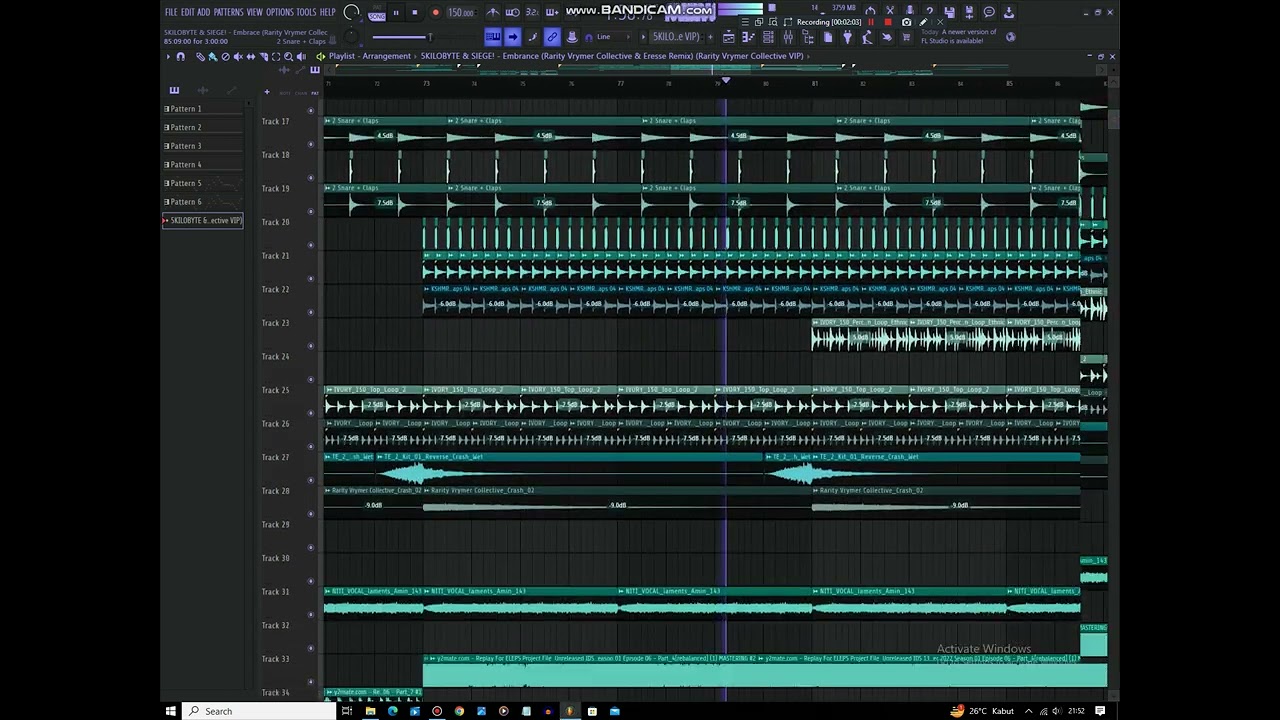Screen dimensions: 1280x720
Task: Open the TOOLS menu
Action: 307,12
